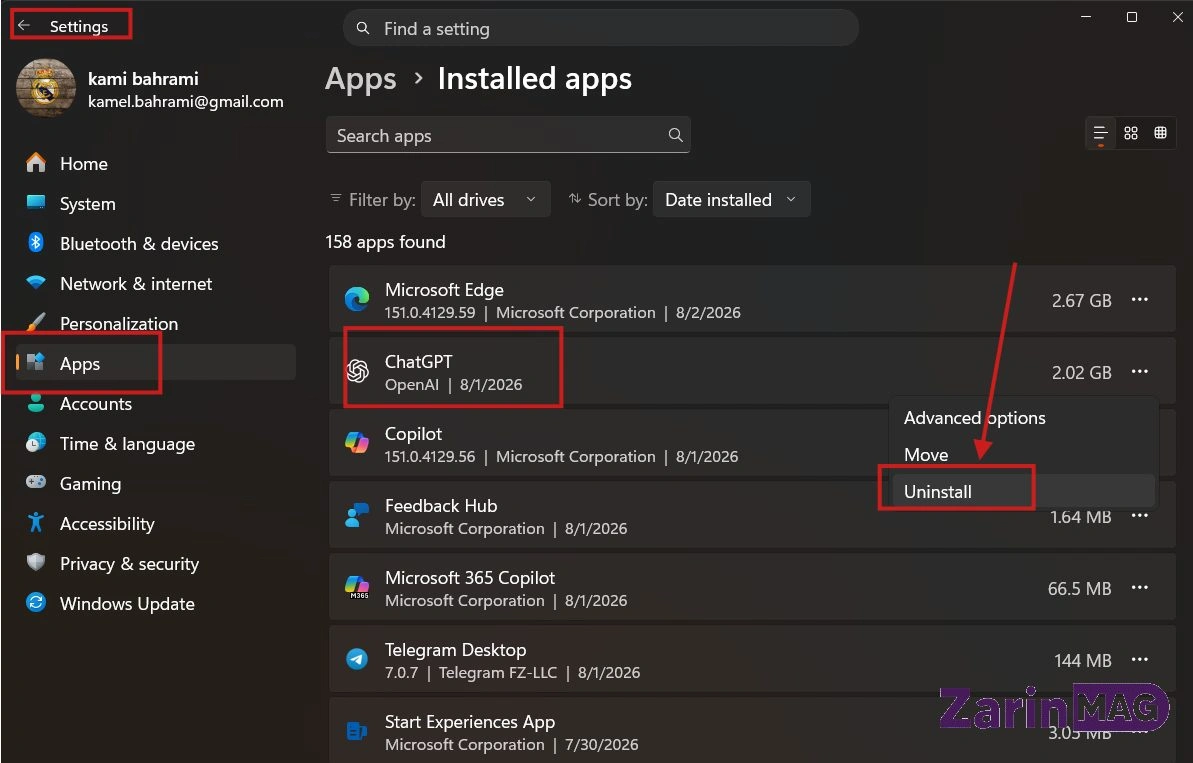Viewport: 1193px width, 763px height.
Task: Click the Start Experiences App icon
Action: 357,731
